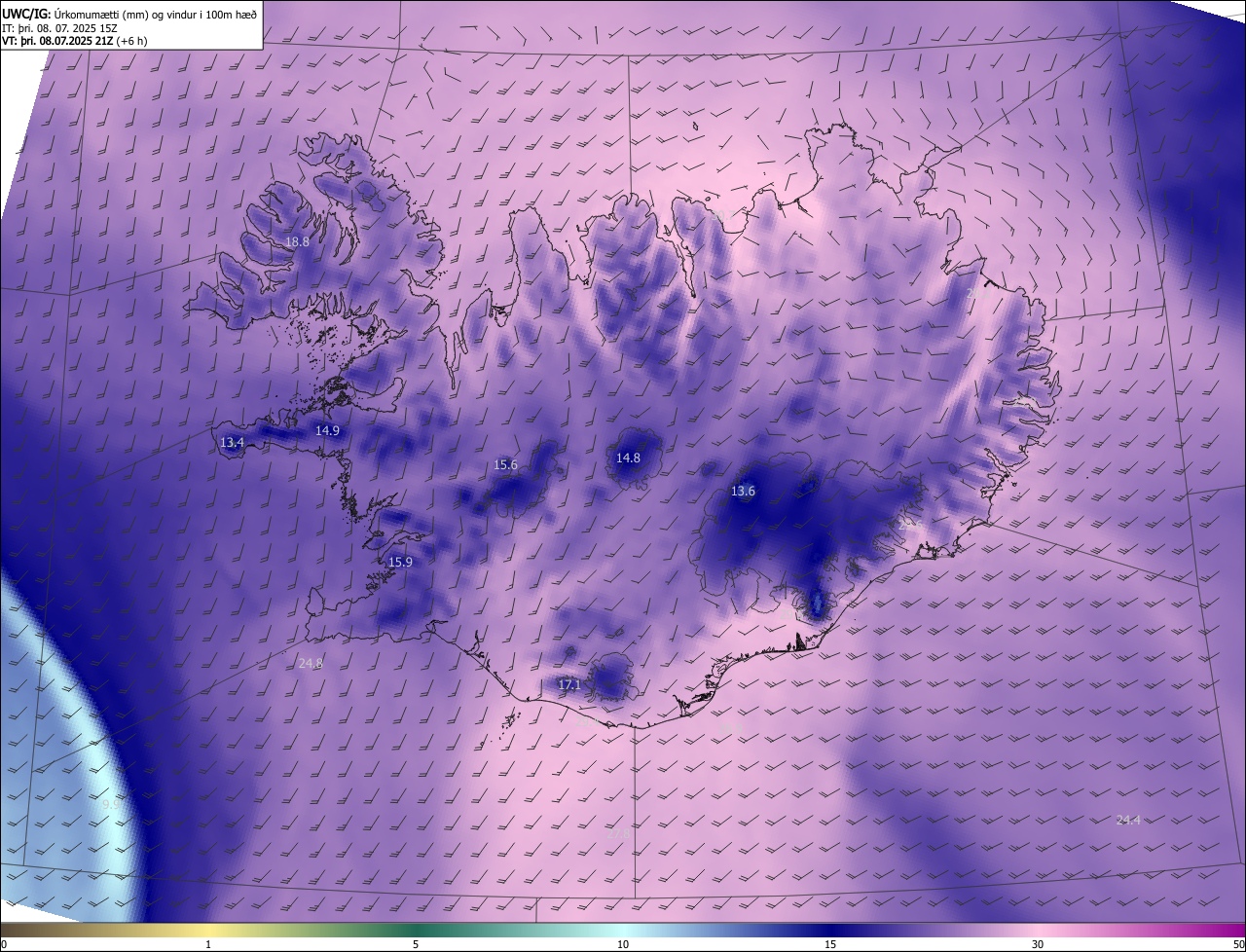This screenshot has height=952, width=1246.
Task: Click the 13.6 value on Vatnajökull
Action: 743,491
